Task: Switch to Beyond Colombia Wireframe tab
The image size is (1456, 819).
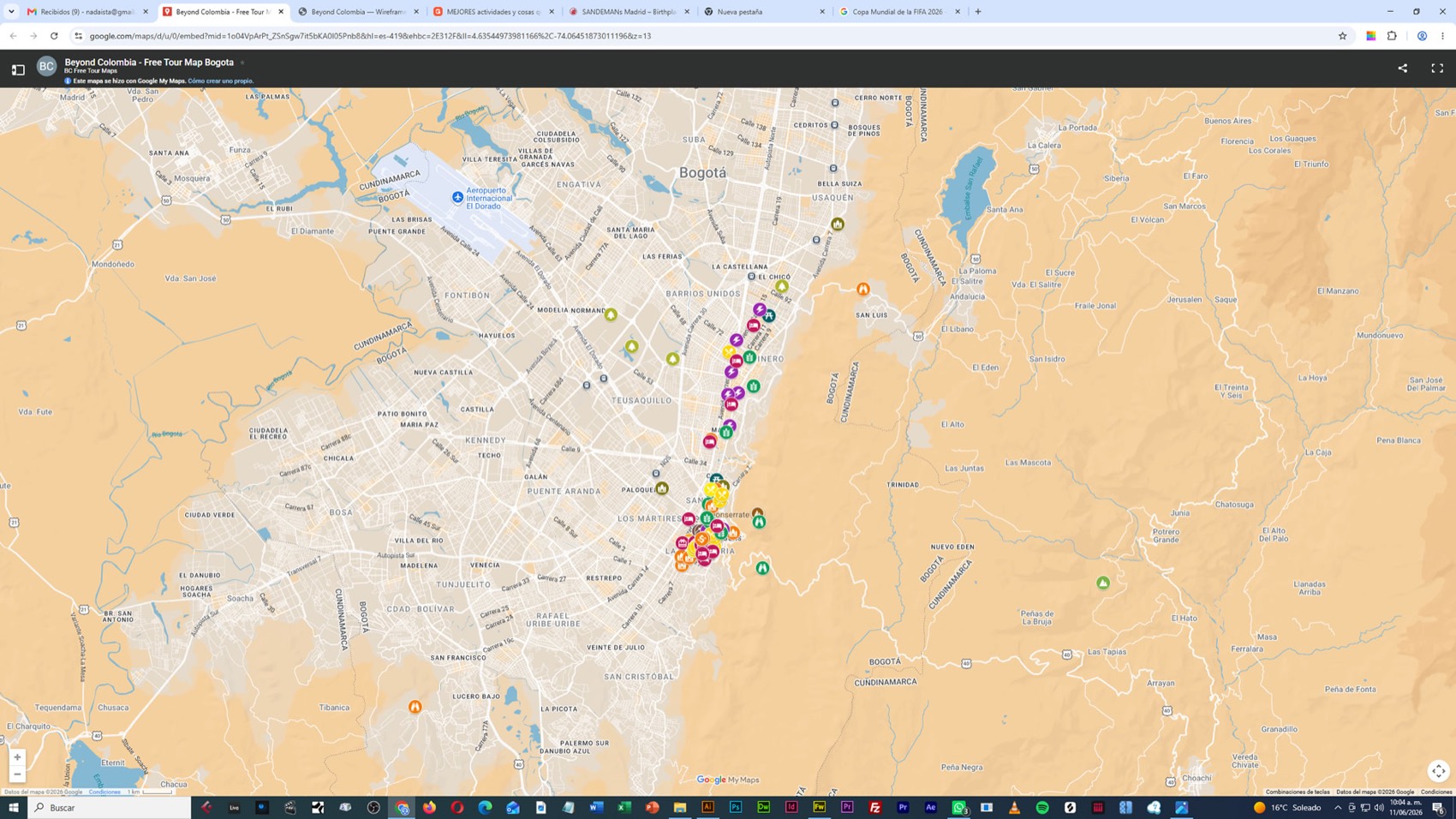Action: [358, 12]
